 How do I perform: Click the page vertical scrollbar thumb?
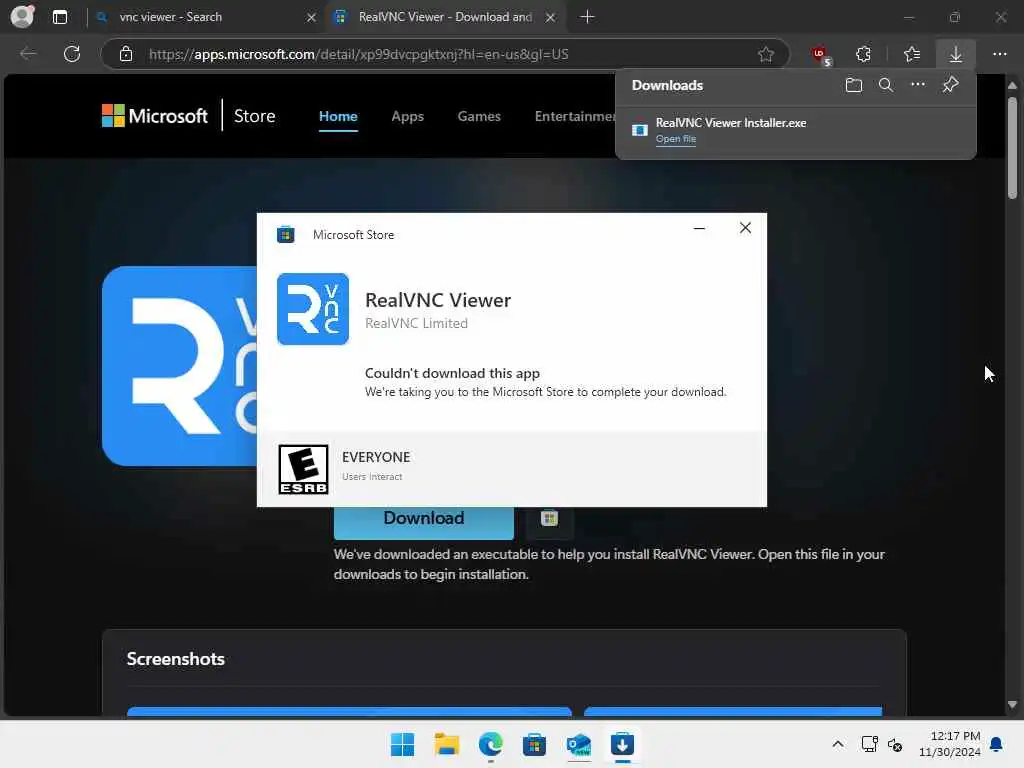[1012, 148]
